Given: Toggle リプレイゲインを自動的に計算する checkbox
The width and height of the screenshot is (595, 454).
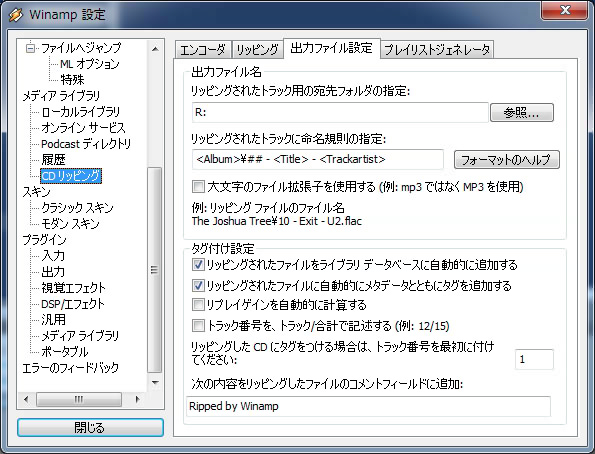Looking at the screenshot, I should [x=198, y=304].
